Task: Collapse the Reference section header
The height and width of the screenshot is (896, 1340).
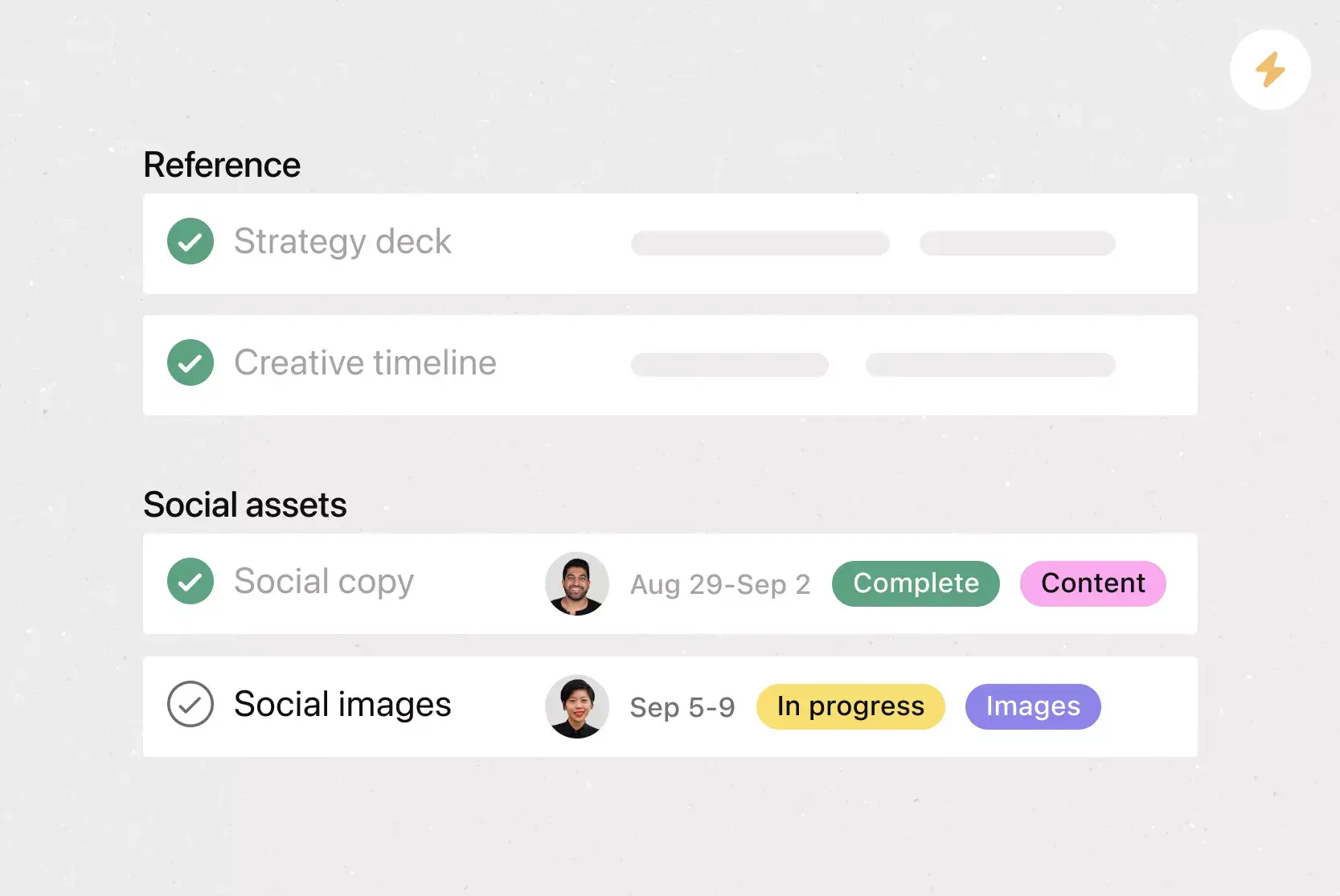Action: coord(222,165)
